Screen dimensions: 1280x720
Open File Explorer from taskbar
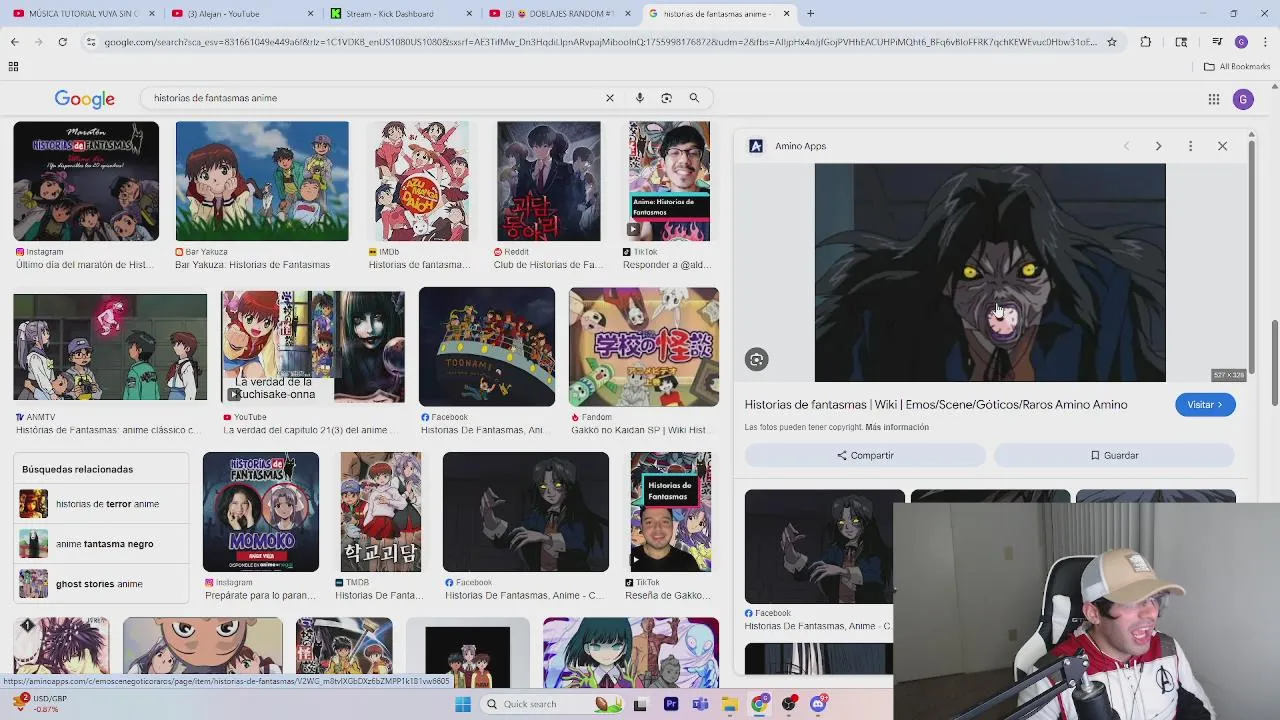click(730, 704)
